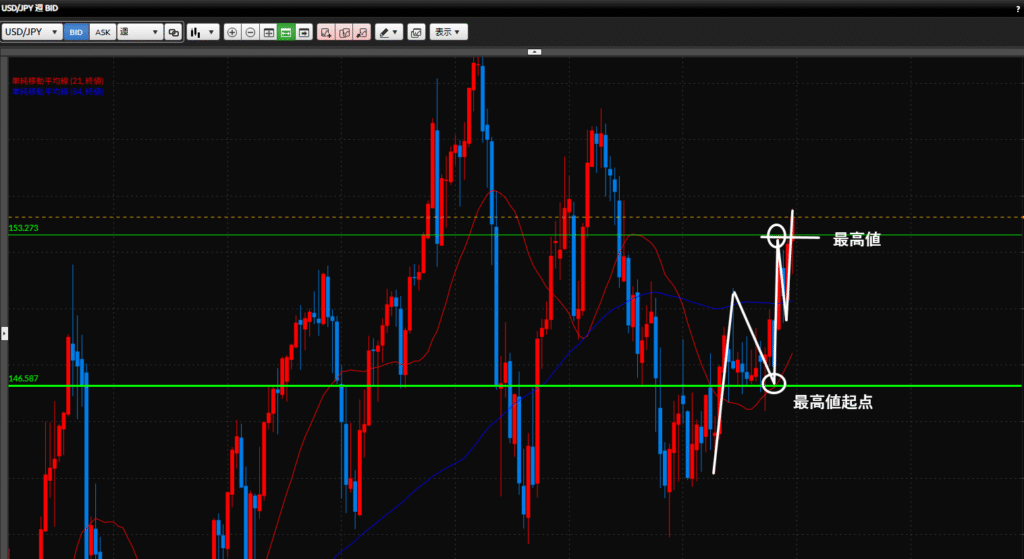The image size is (1024, 559).
Task: Click the first pink order tool icon
Action: [326, 32]
